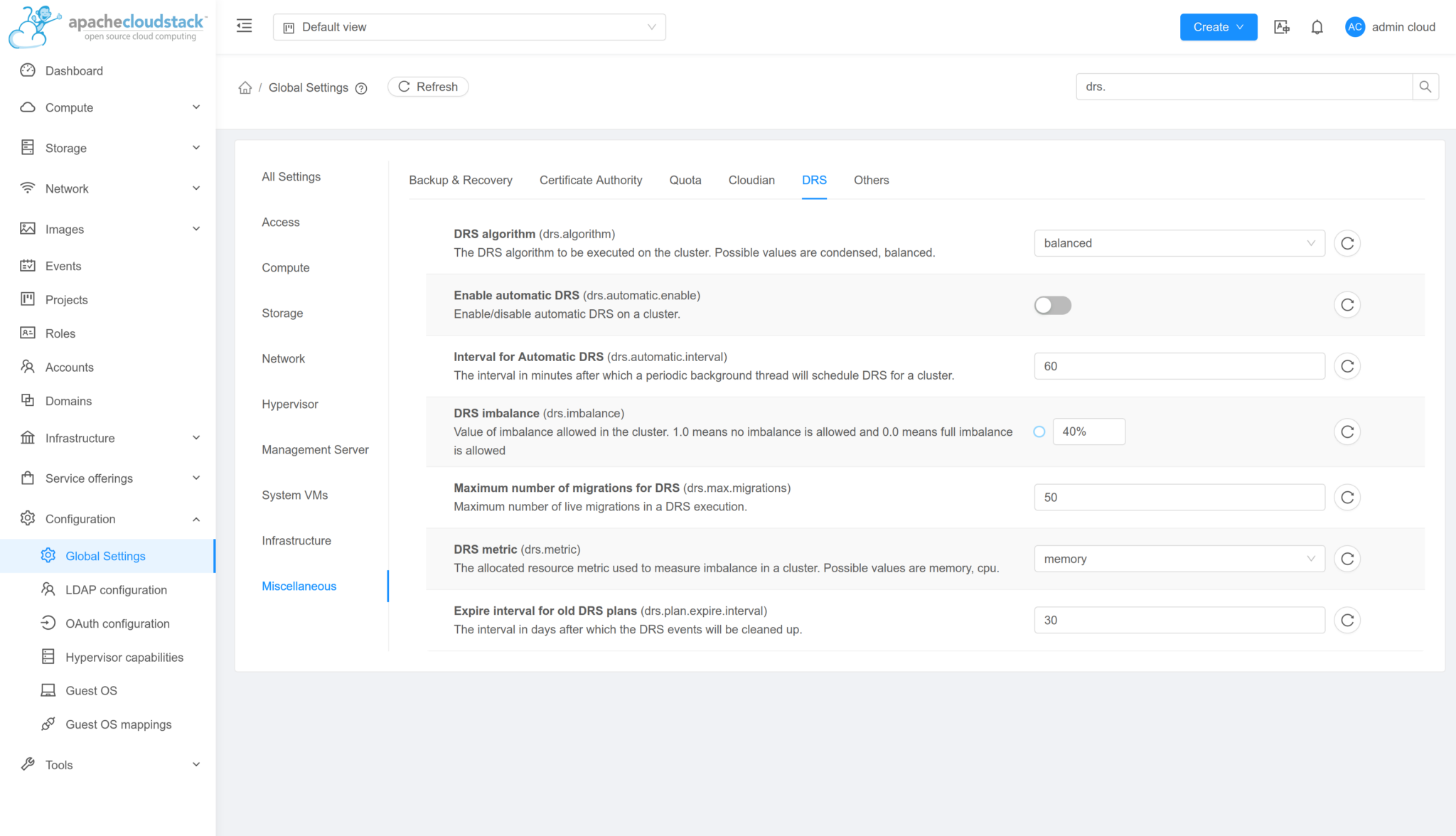Open the DRS metric dropdown showing memory
1456x836 pixels.
click(x=1179, y=559)
